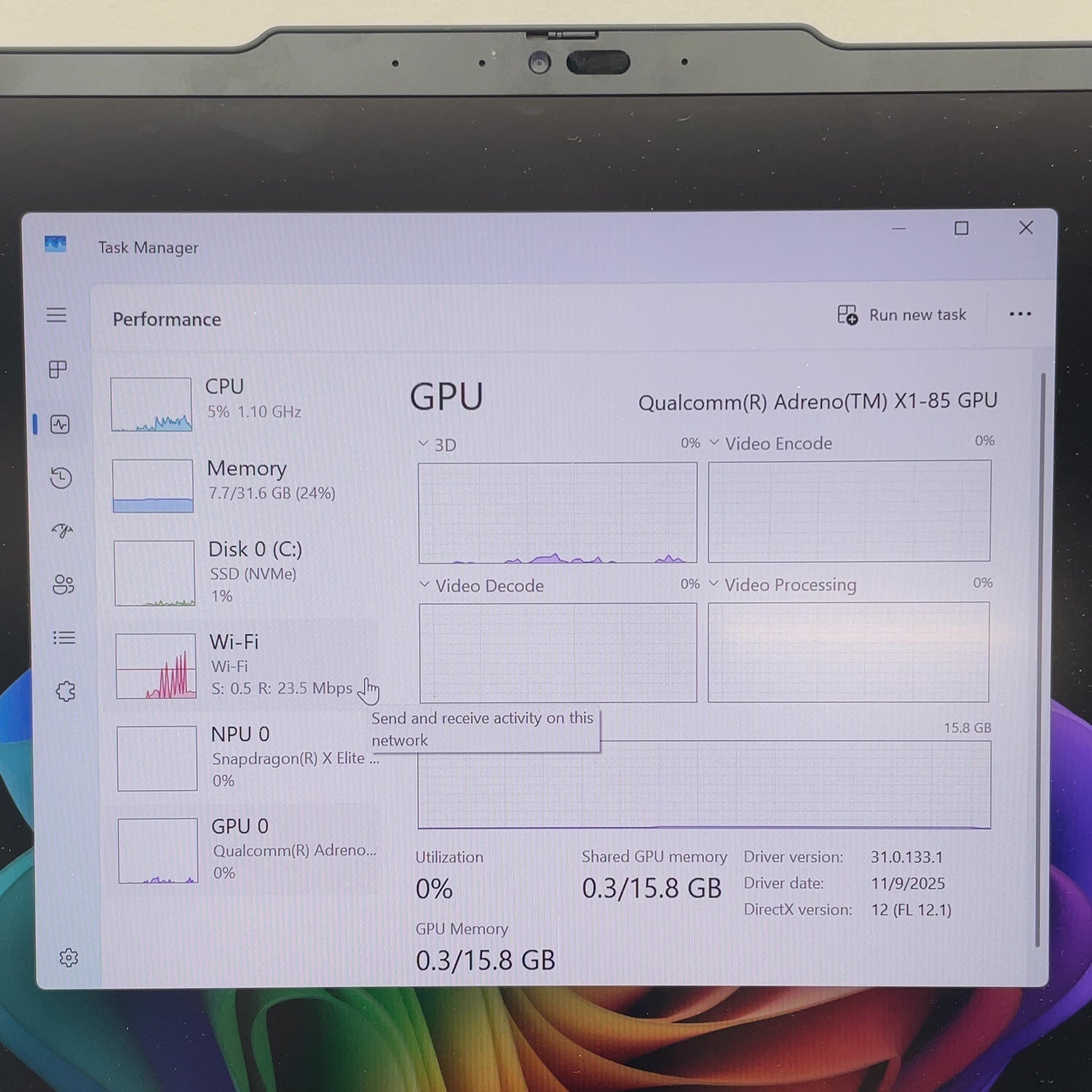Click the vertical scrollbar in GPU pane
This screenshot has width=1092, height=1092.
click(x=1042, y=659)
